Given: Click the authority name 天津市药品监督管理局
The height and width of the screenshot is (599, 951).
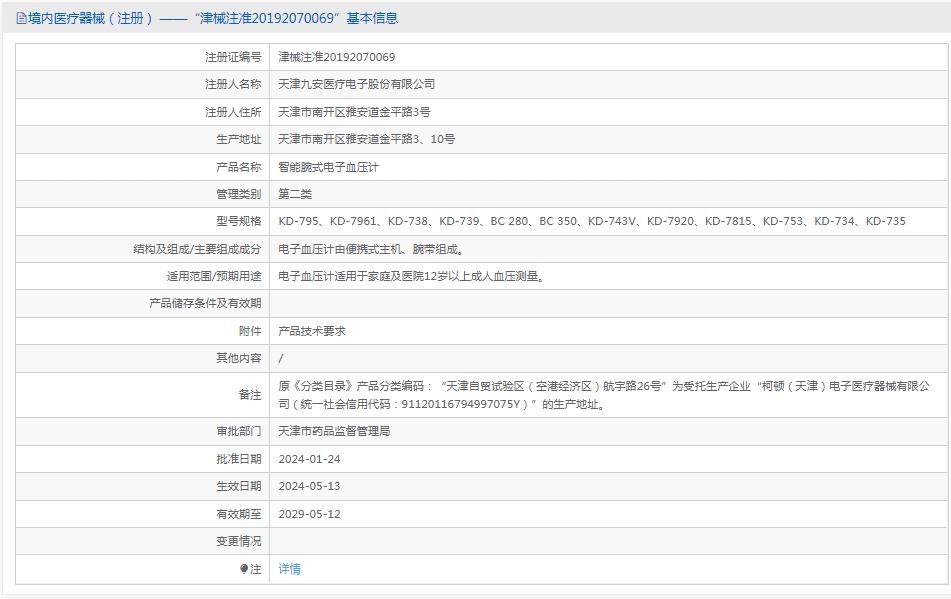Looking at the screenshot, I should [334, 431].
